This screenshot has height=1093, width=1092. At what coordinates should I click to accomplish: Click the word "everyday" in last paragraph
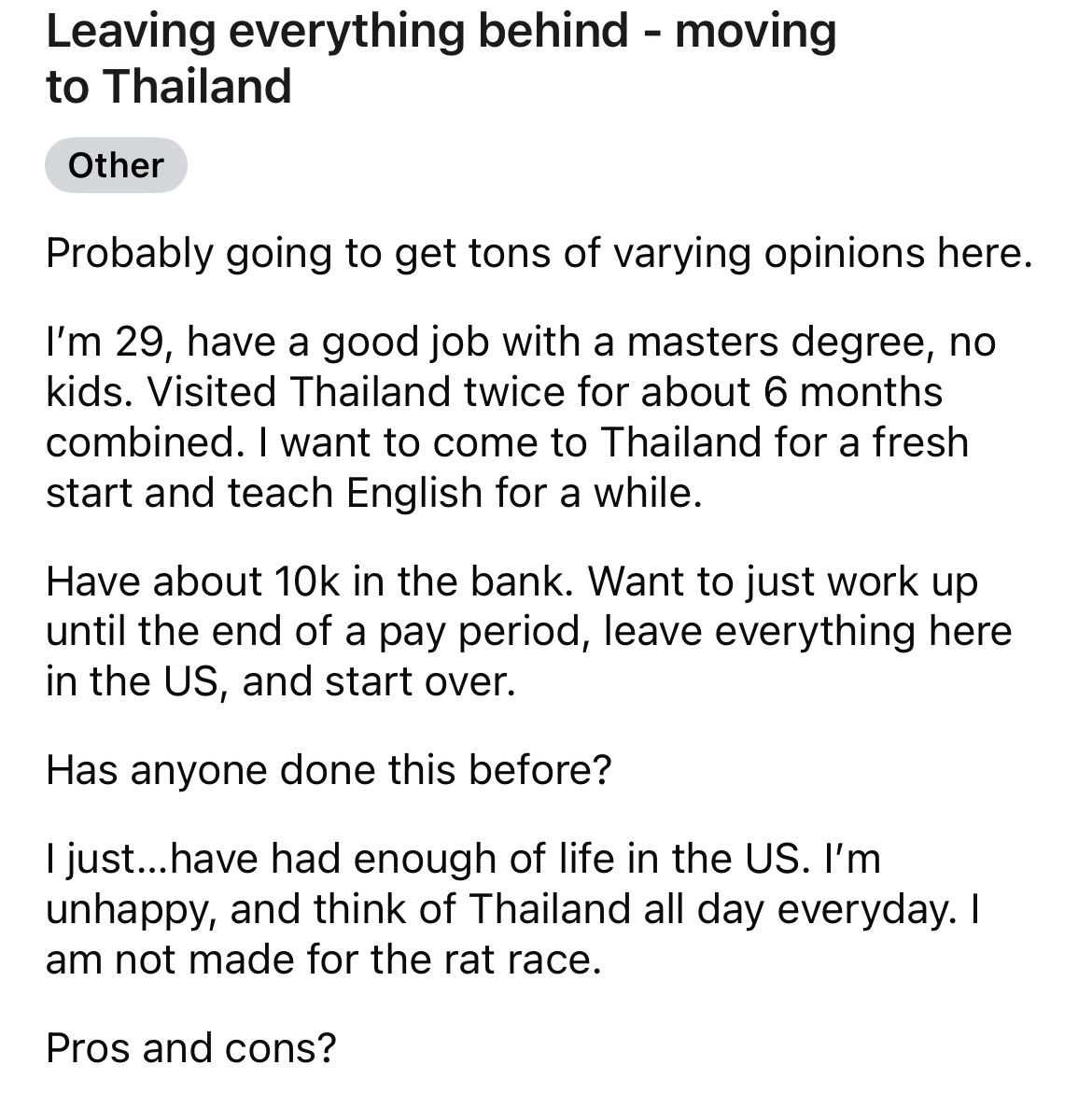point(867,910)
